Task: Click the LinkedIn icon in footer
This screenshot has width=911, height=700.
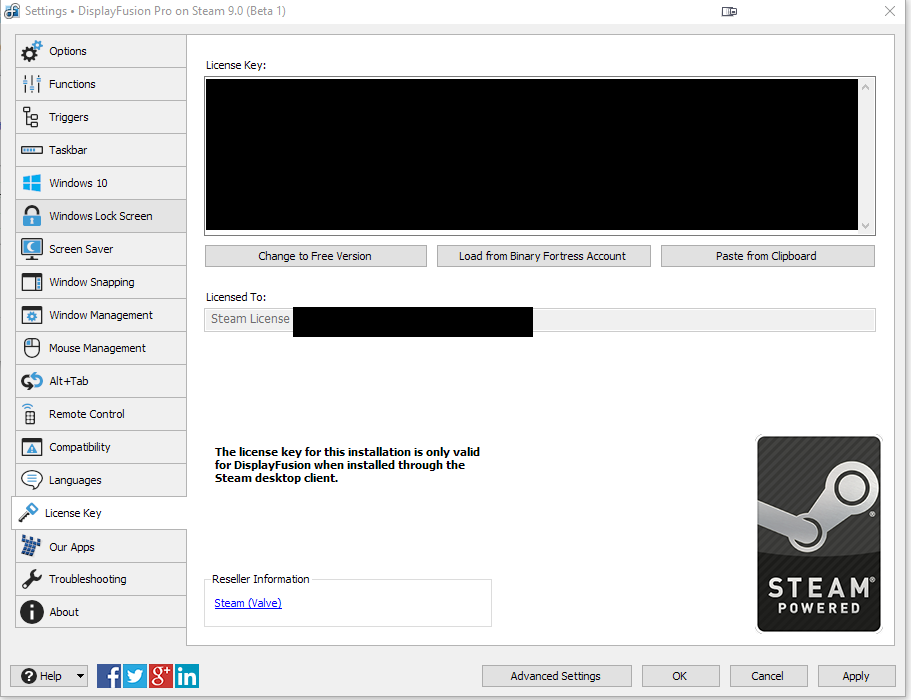Action: pos(187,676)
